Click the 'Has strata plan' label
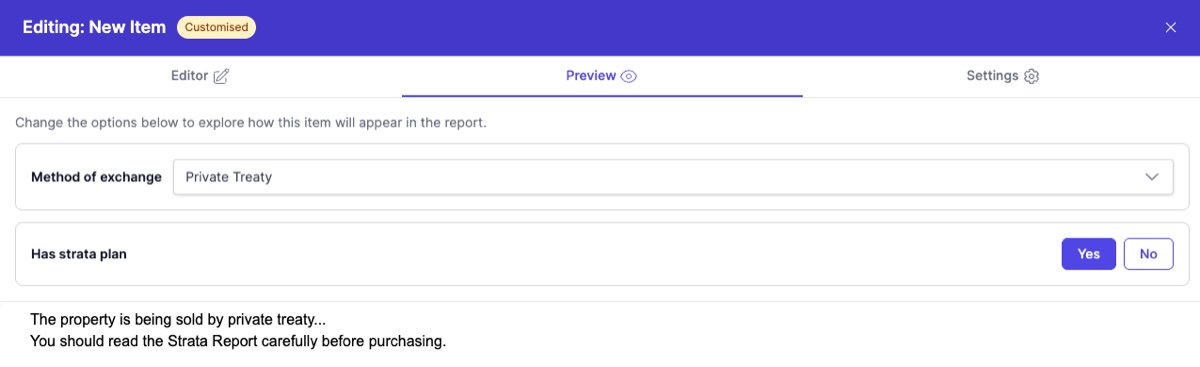Viewport: 1200px width, 367px height. click(79, 254)
